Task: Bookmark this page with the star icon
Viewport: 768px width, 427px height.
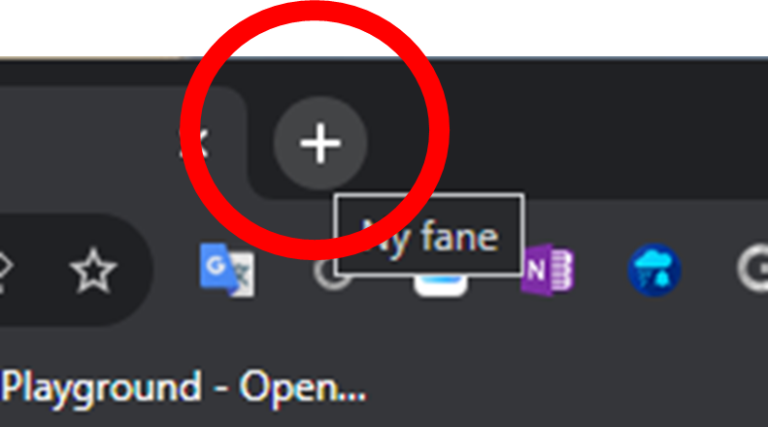Action: [x=93, y=270]
